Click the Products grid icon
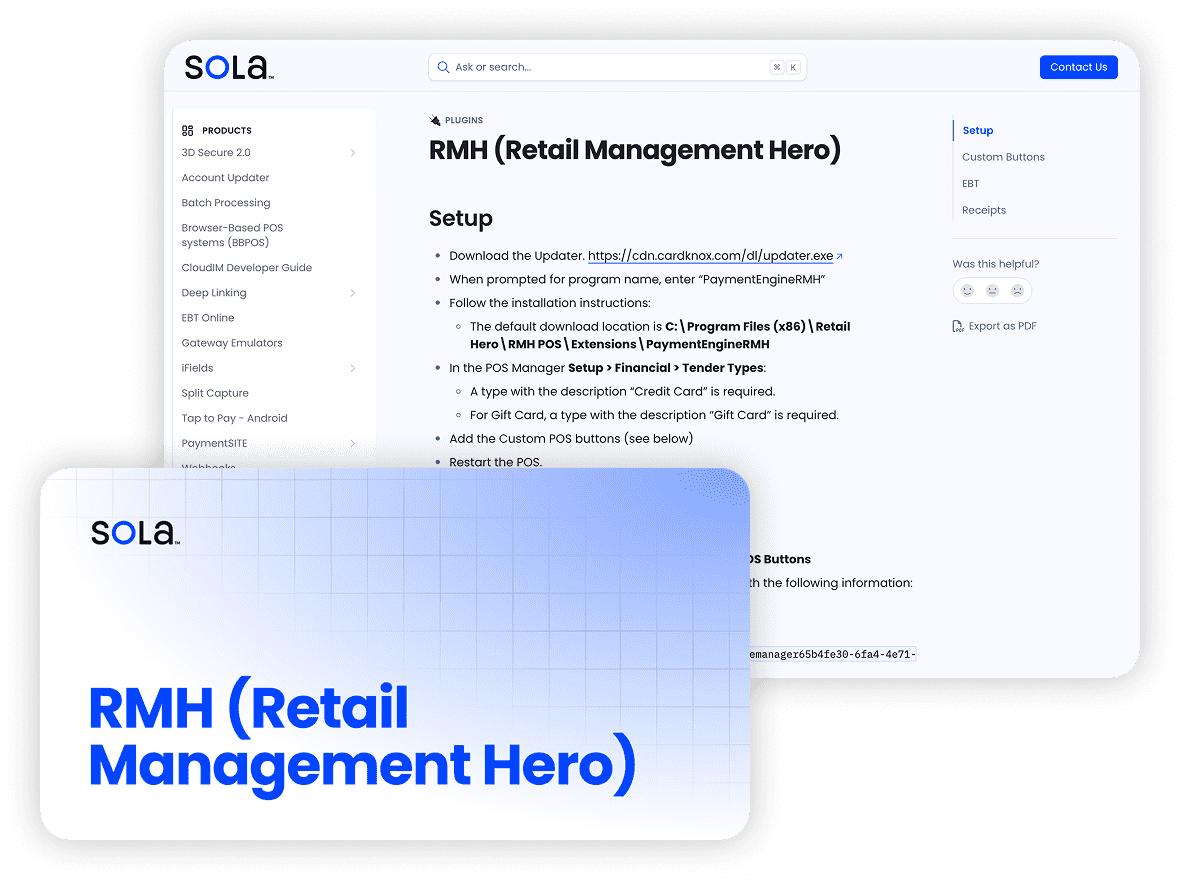 187,130
